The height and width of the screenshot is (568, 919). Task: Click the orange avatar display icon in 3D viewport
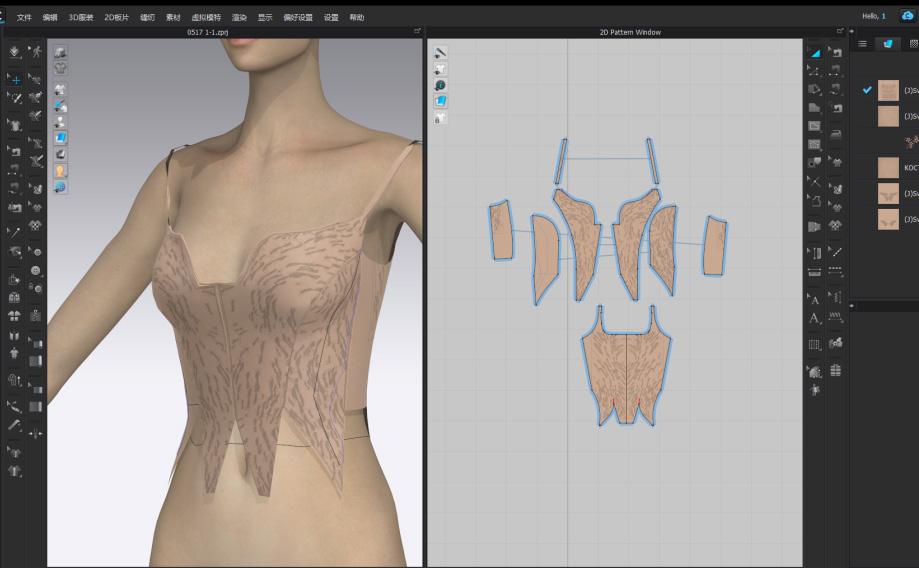click(x=61, y=171)
